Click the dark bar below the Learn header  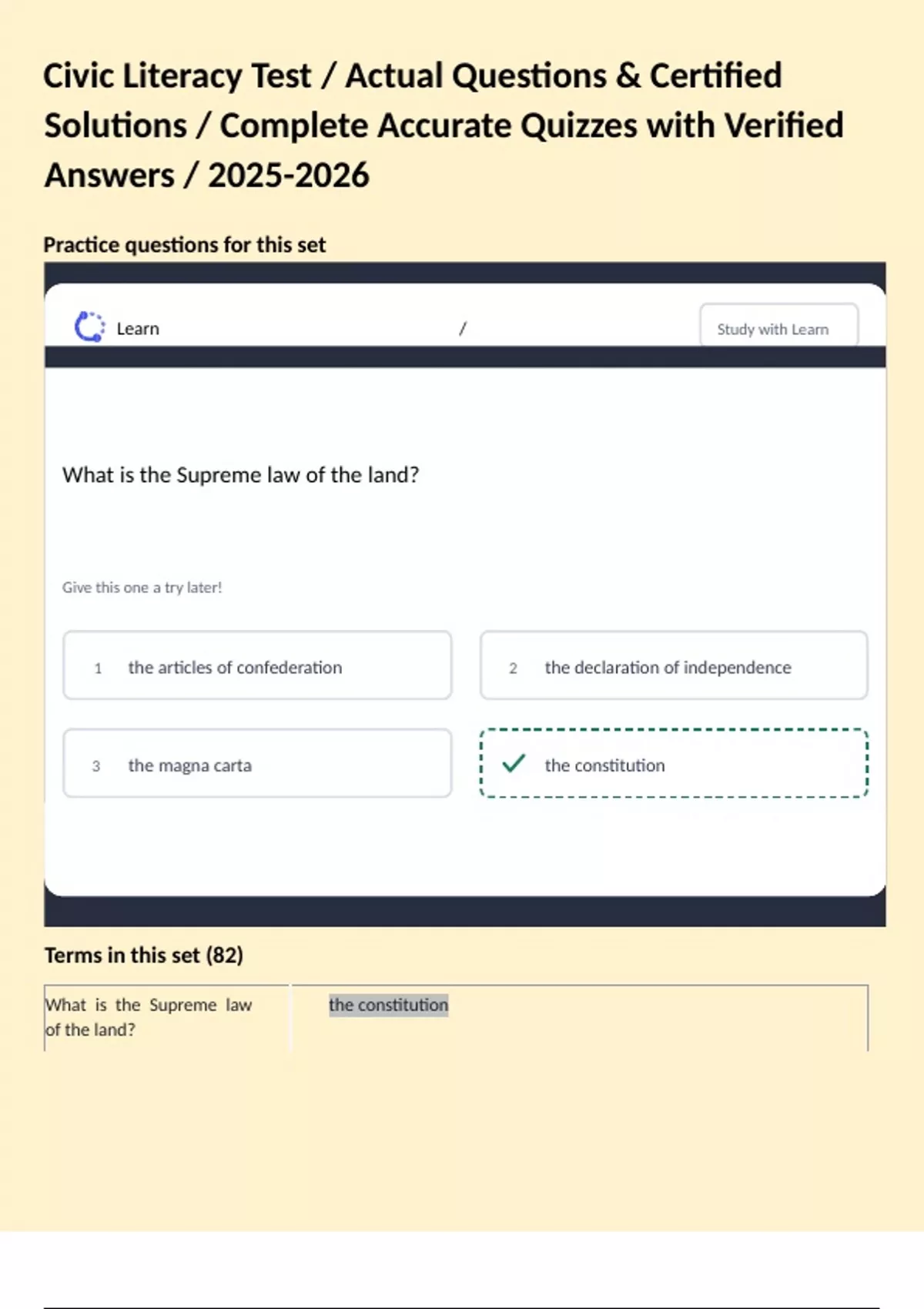click(465, 357)
